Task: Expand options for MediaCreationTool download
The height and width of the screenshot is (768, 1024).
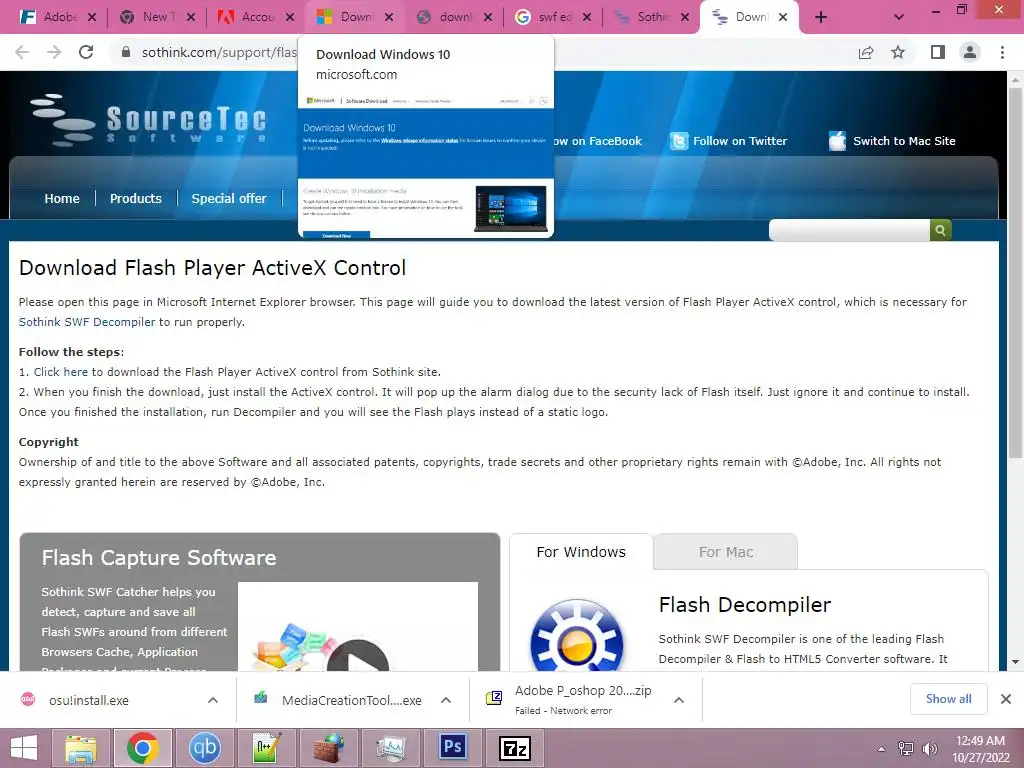Action: (446, 700)
